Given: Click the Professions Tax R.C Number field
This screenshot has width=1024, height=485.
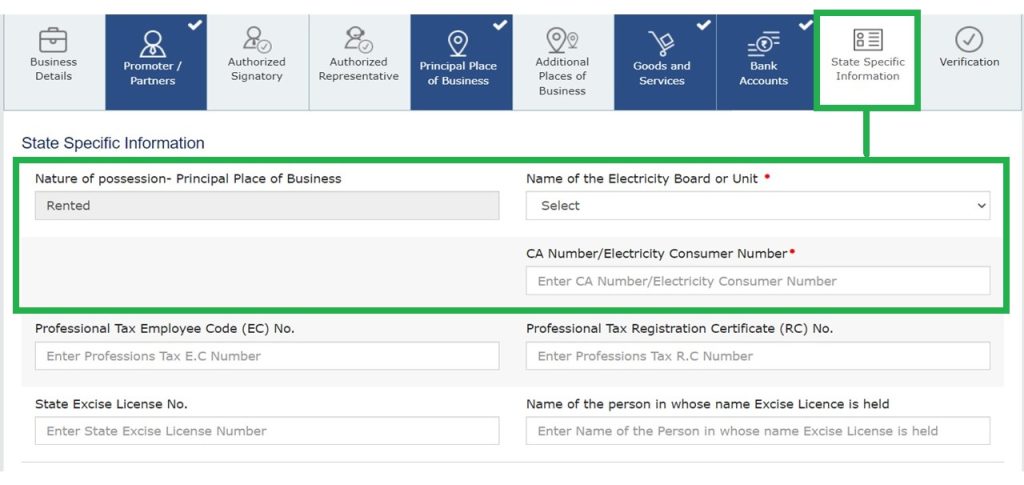Looking at the screenshot, I should coord(758,356).
